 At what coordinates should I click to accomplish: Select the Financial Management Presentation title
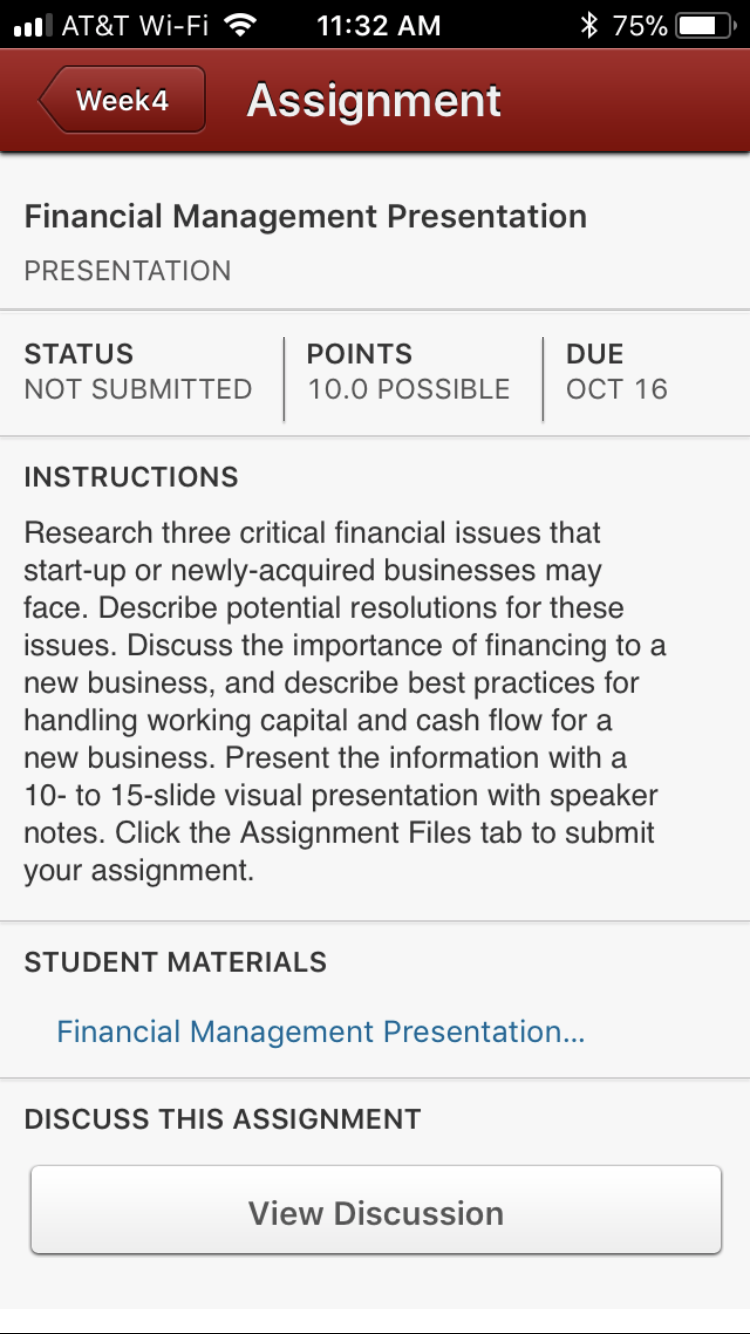point(305,216)
